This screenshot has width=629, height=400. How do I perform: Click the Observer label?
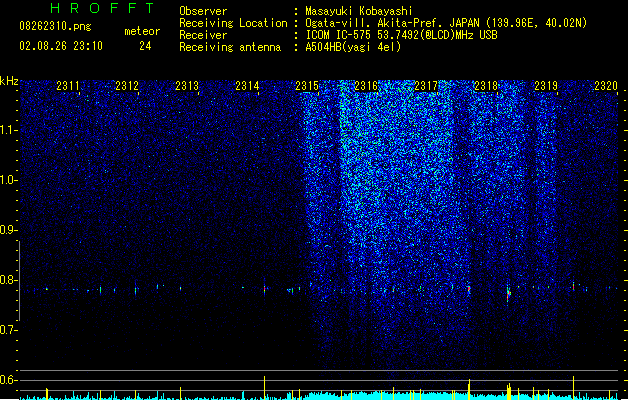pyautogui.click(x=203, y=11)
